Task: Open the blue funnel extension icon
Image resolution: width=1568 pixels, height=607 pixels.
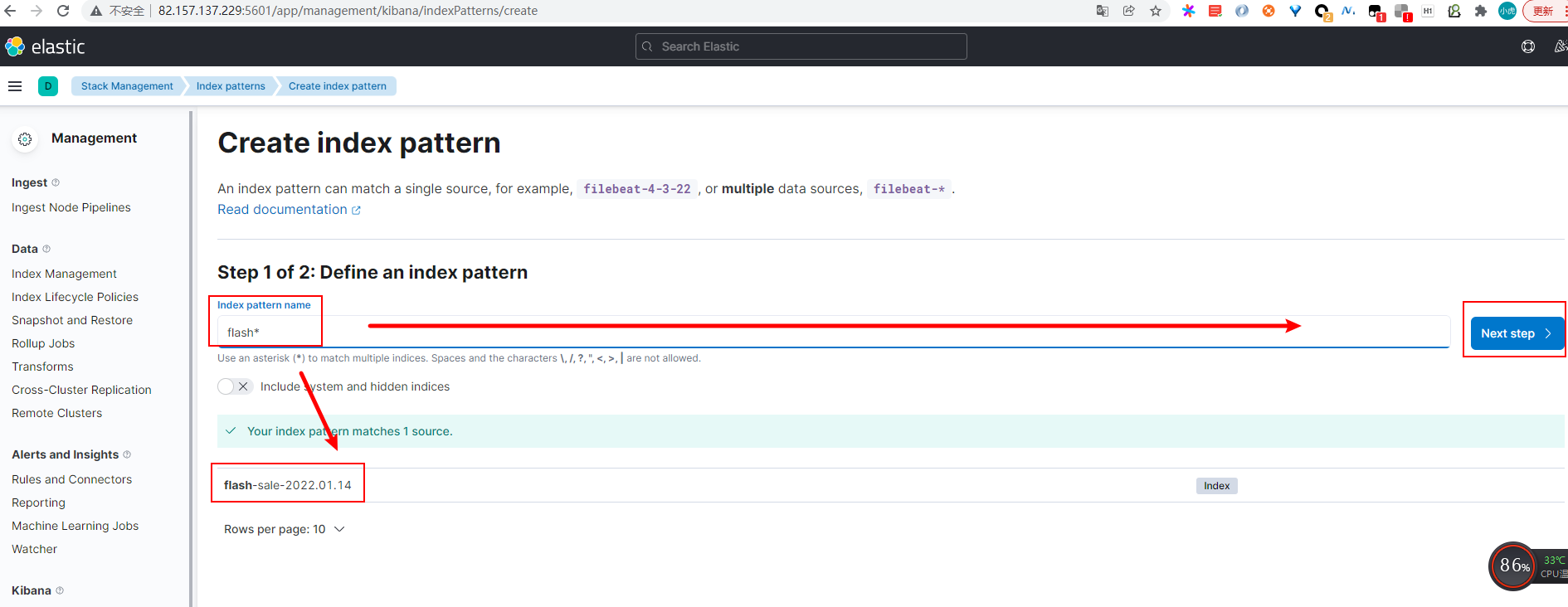Action: 1295,11
